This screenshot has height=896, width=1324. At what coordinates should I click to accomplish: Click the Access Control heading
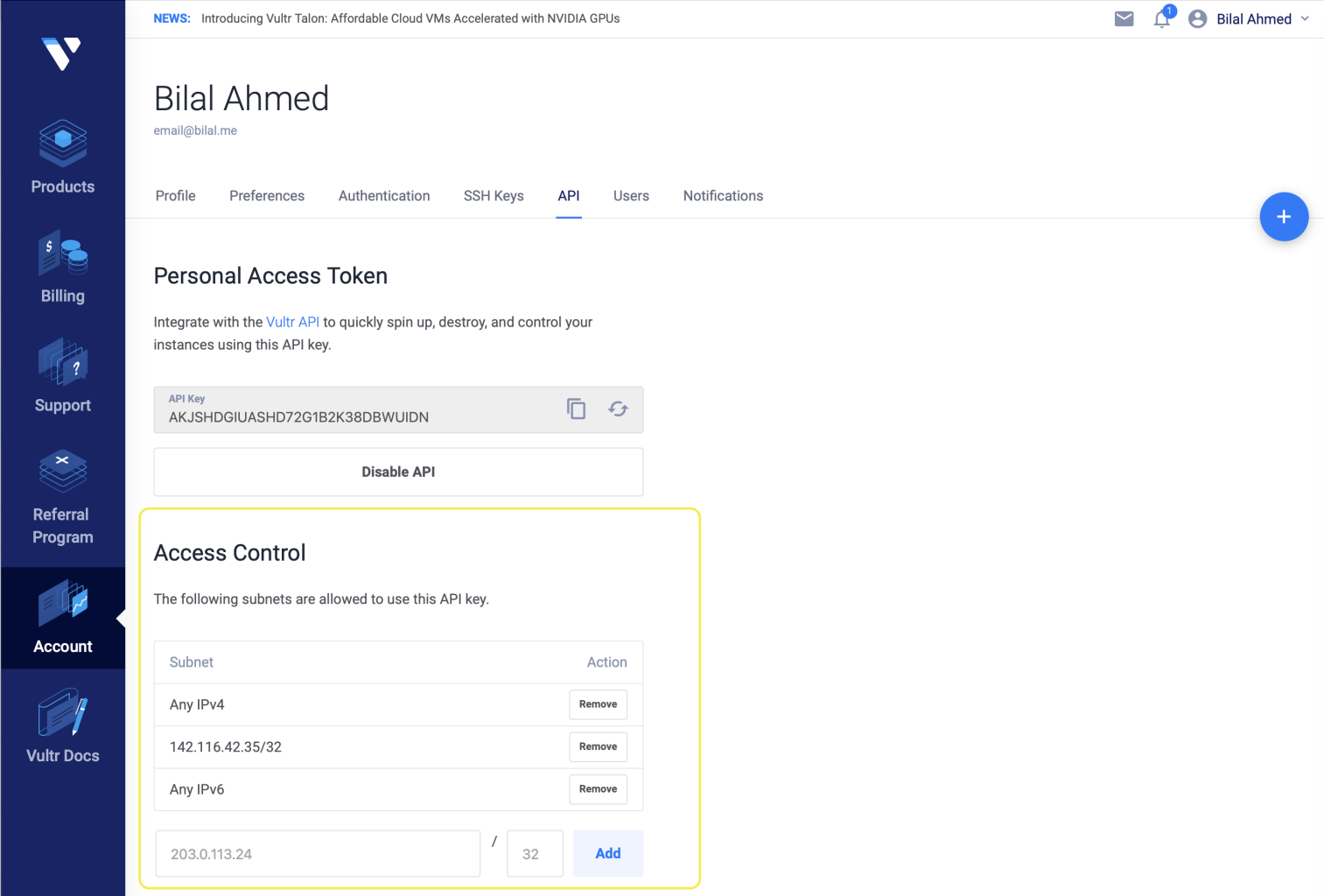point(230,553)
